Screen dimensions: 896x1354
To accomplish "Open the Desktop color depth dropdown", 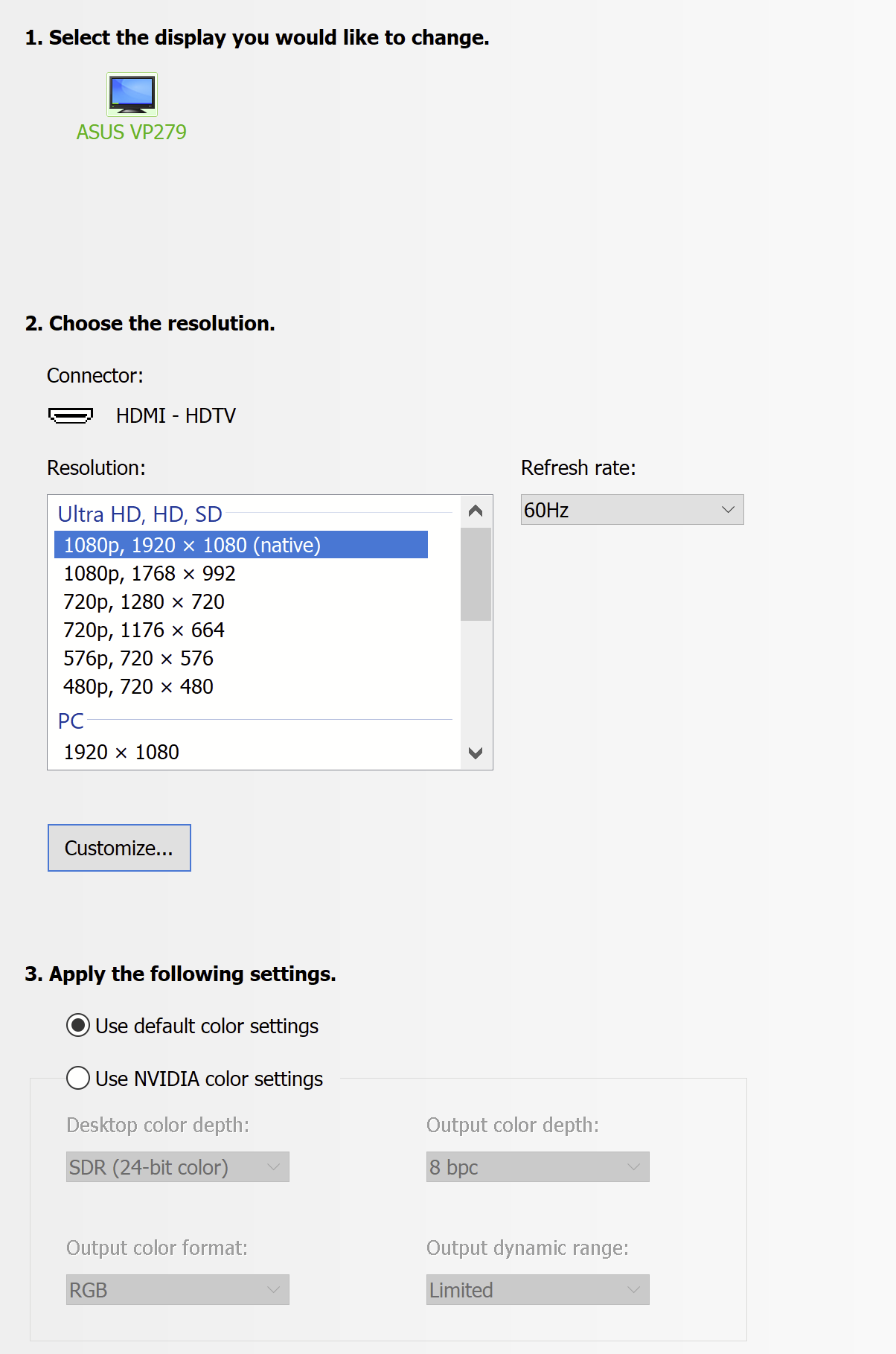I will coord(177,1167).
